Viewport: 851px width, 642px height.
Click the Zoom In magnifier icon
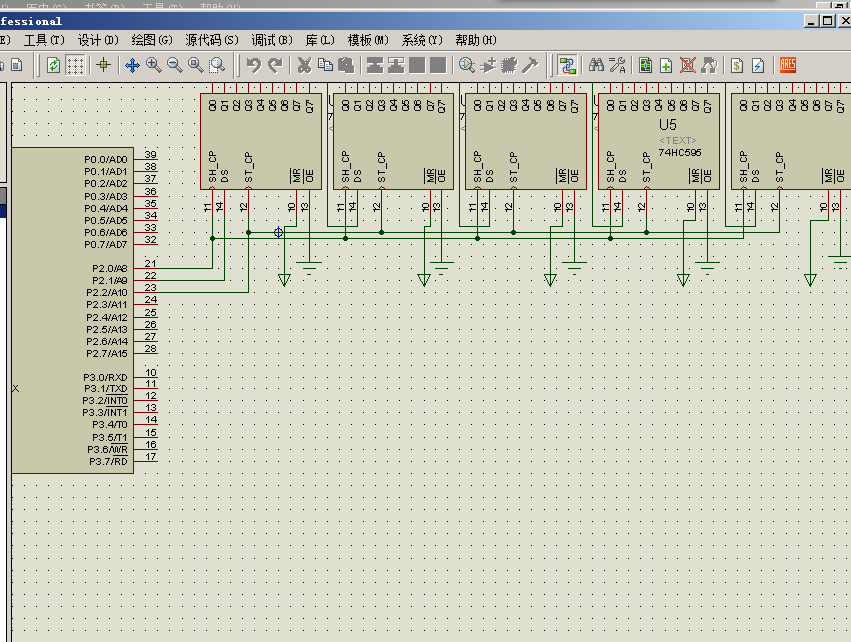coord(154,66)
